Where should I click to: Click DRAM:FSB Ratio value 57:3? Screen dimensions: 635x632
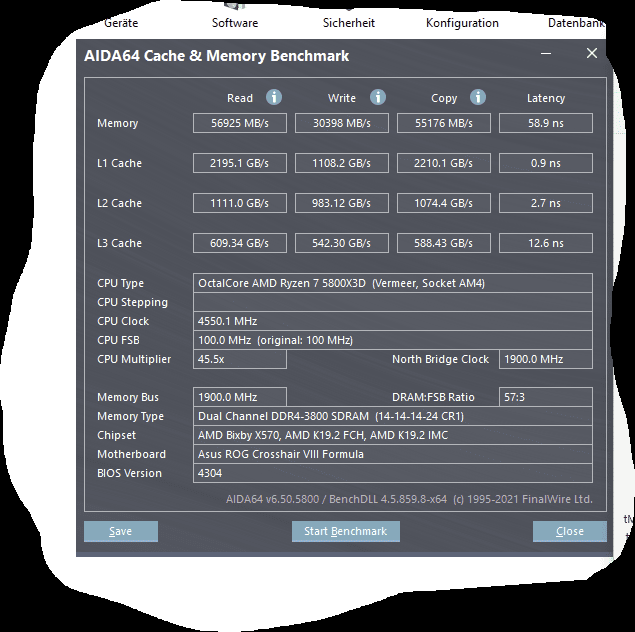(546, 397)
